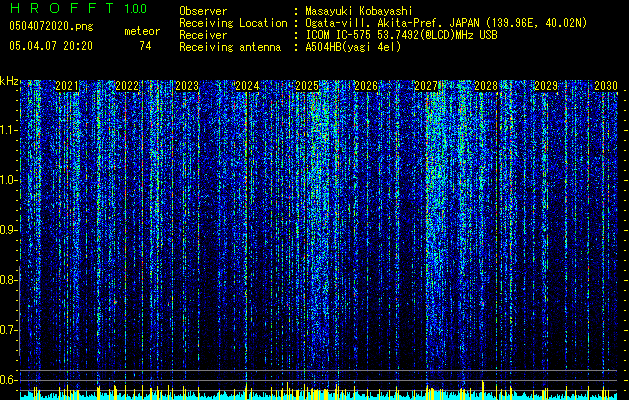Click the 2028 time marker
The width and height of the screenshot is (629, 400).
tap(486, 86)
